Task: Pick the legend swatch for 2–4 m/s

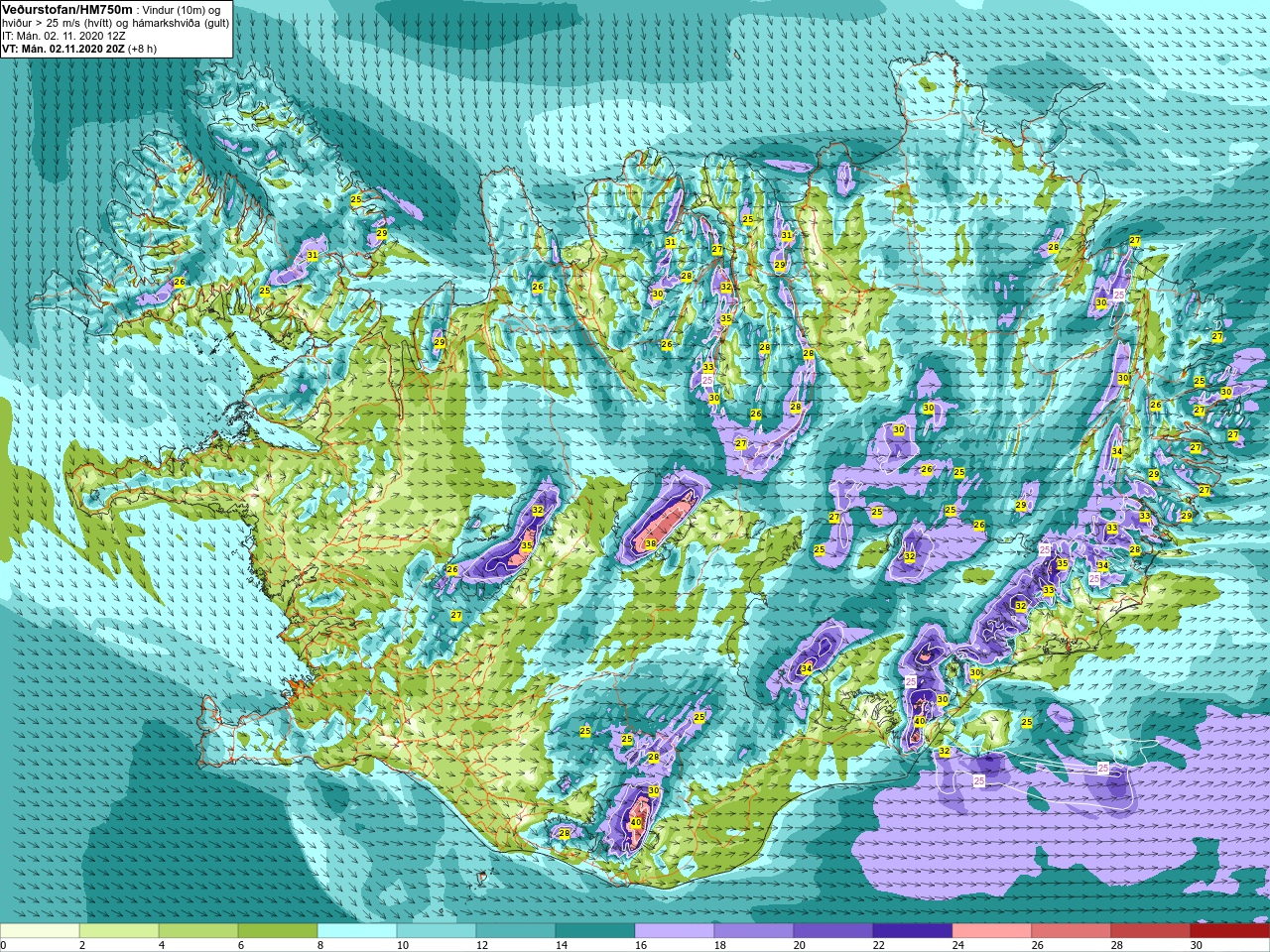Action: tap(119, 931)
